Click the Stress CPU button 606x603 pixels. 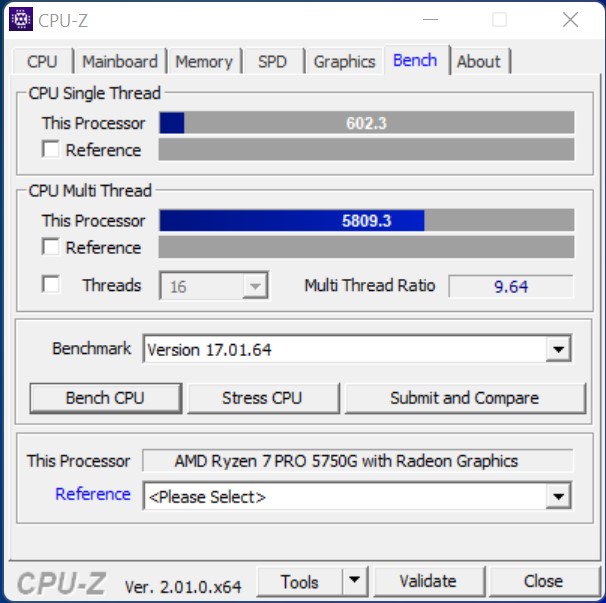coord(262,398)
